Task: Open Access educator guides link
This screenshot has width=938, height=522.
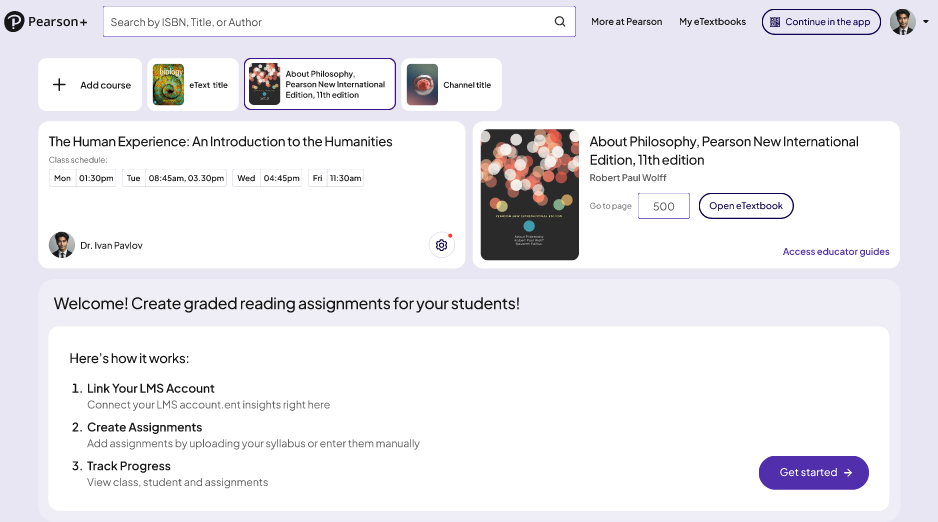Action: (836, 252)
